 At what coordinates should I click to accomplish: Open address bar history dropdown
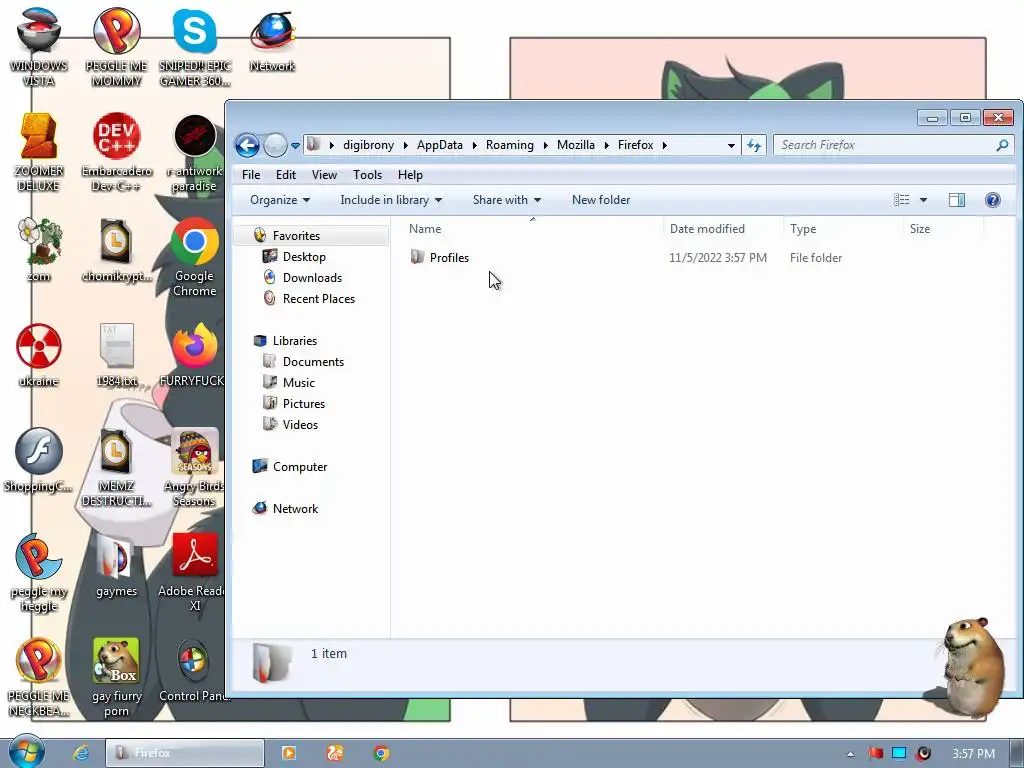(x=731, y=146)
